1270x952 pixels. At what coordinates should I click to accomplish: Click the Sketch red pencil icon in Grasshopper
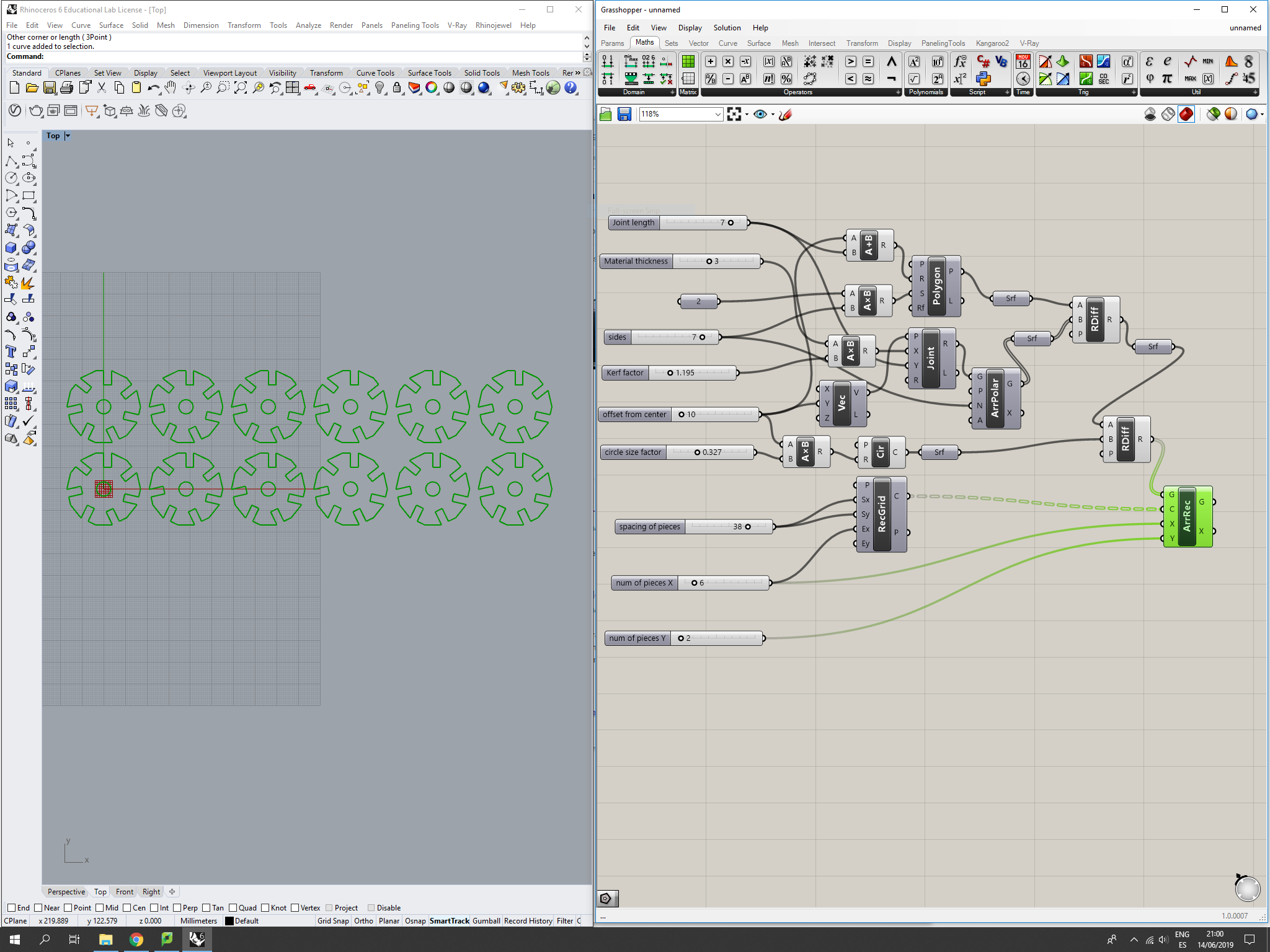785,114
